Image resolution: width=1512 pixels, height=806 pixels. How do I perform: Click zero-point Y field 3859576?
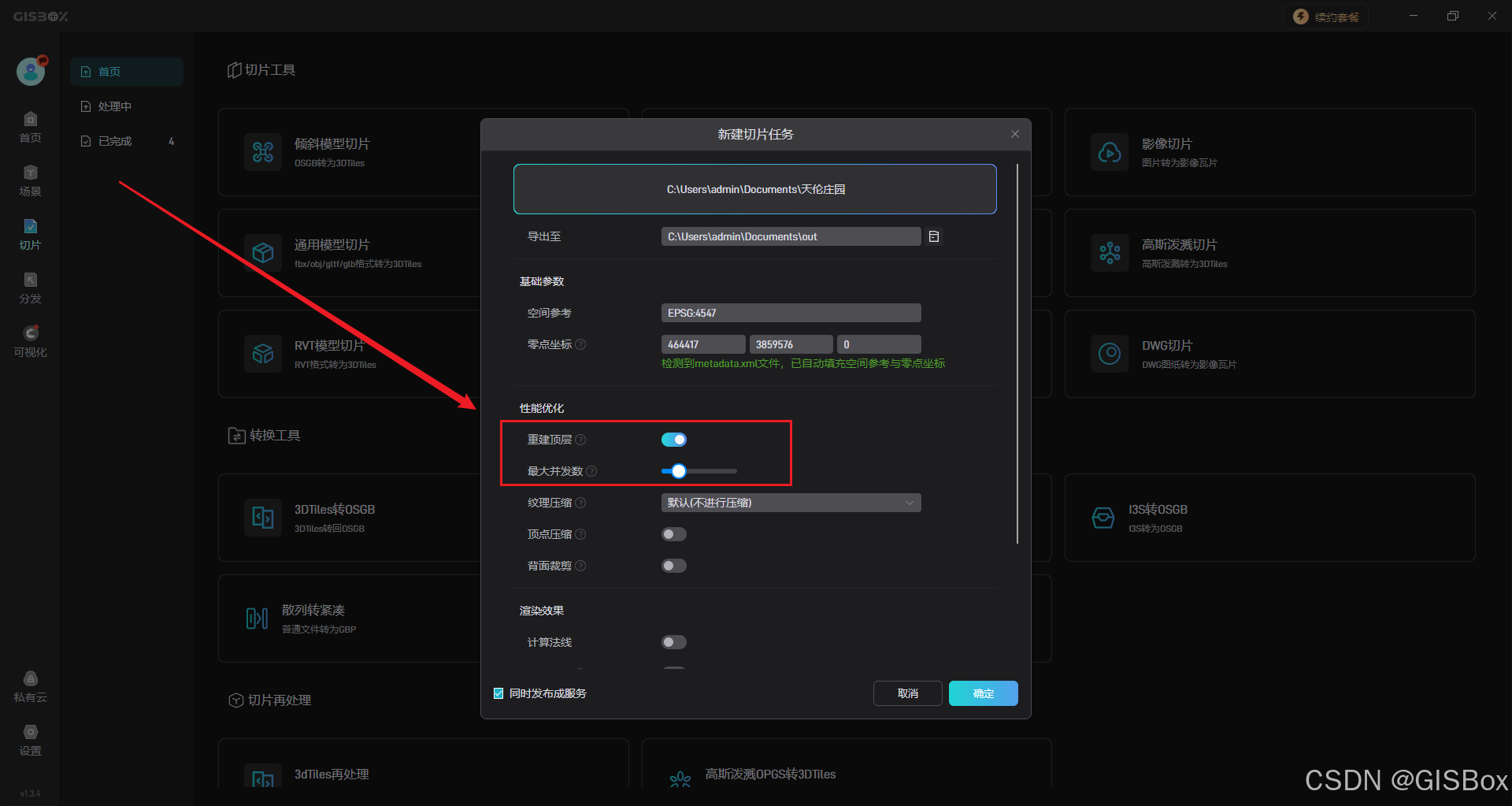click(791, 344)
